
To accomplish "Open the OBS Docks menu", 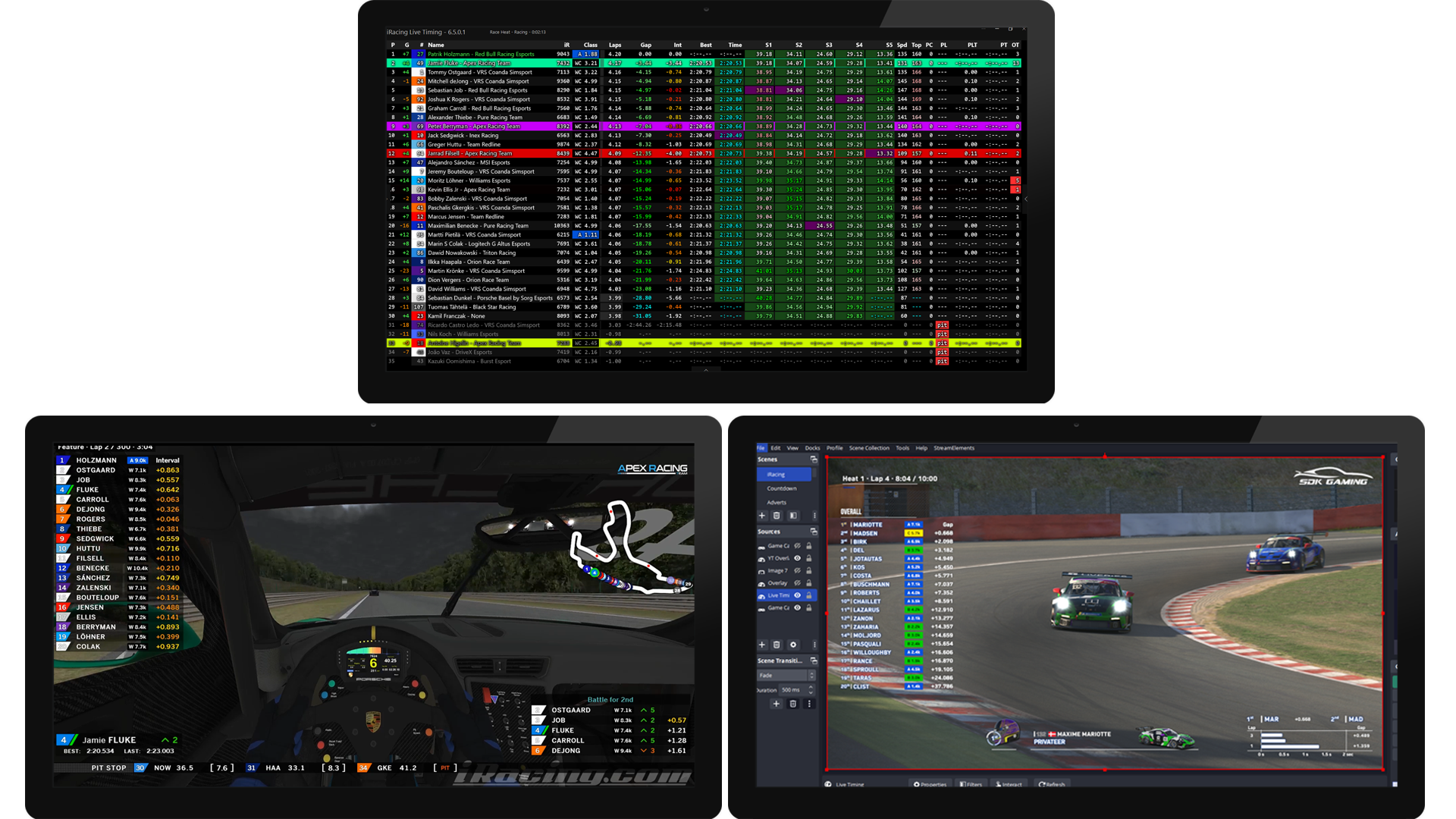I will pos(813,448).
